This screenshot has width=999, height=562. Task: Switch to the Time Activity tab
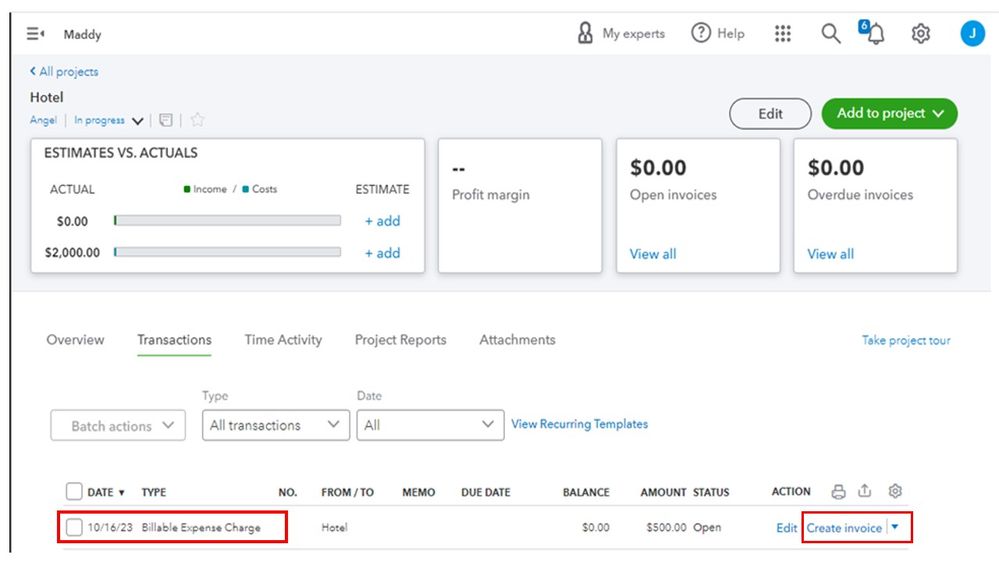(x=283, y=340)
